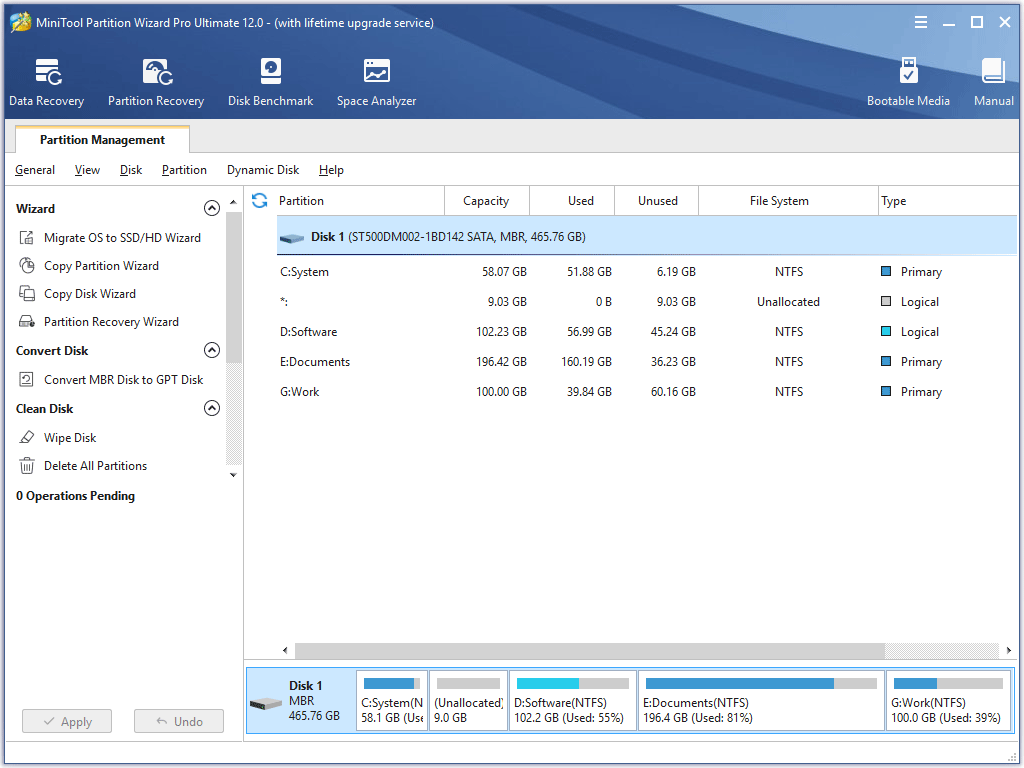Choose Wipe Disk
The width and height of the screenshot is (1024, 768).
(x=70, y=438)
